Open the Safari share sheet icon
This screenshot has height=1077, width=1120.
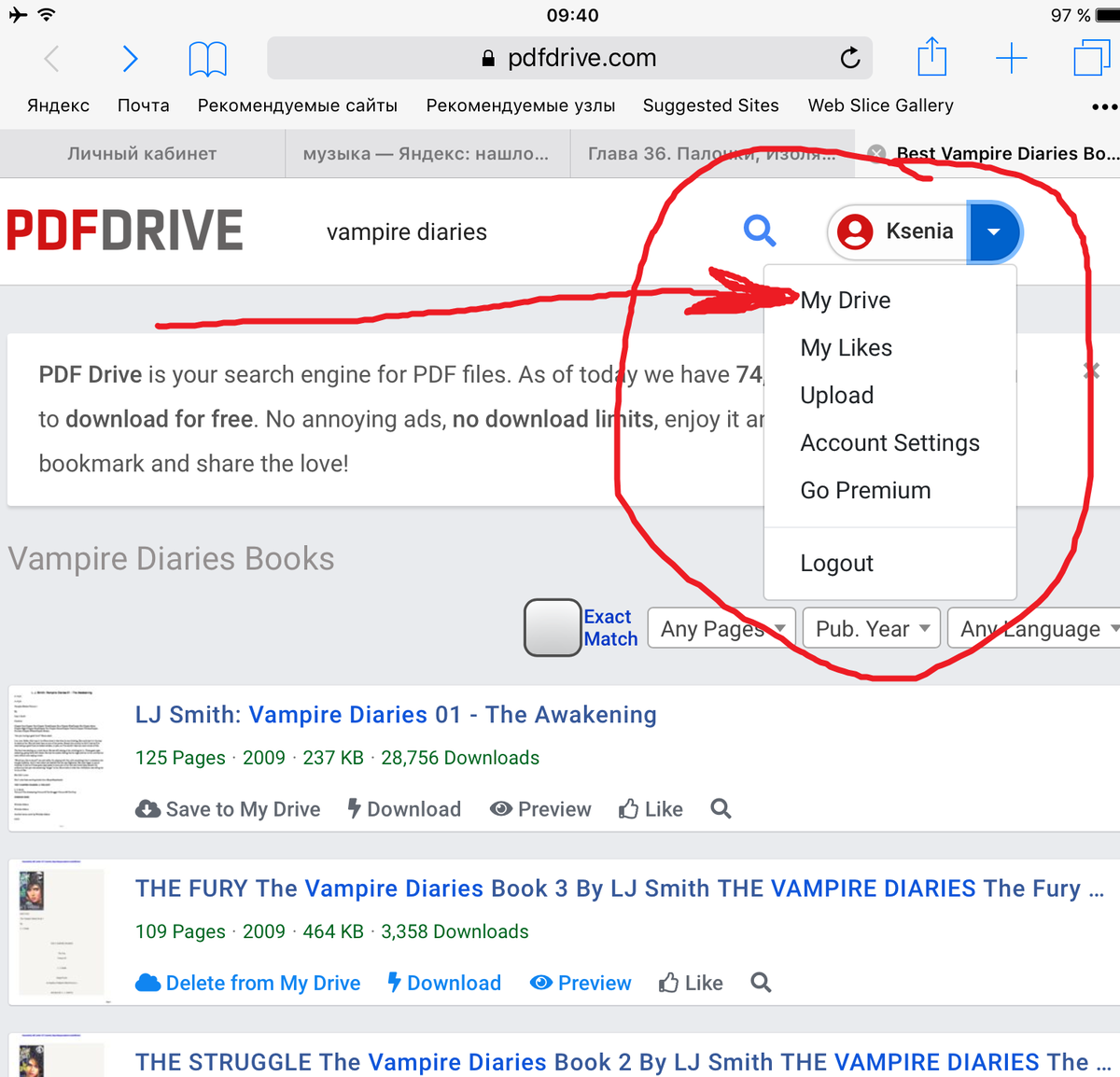(931, 57)
